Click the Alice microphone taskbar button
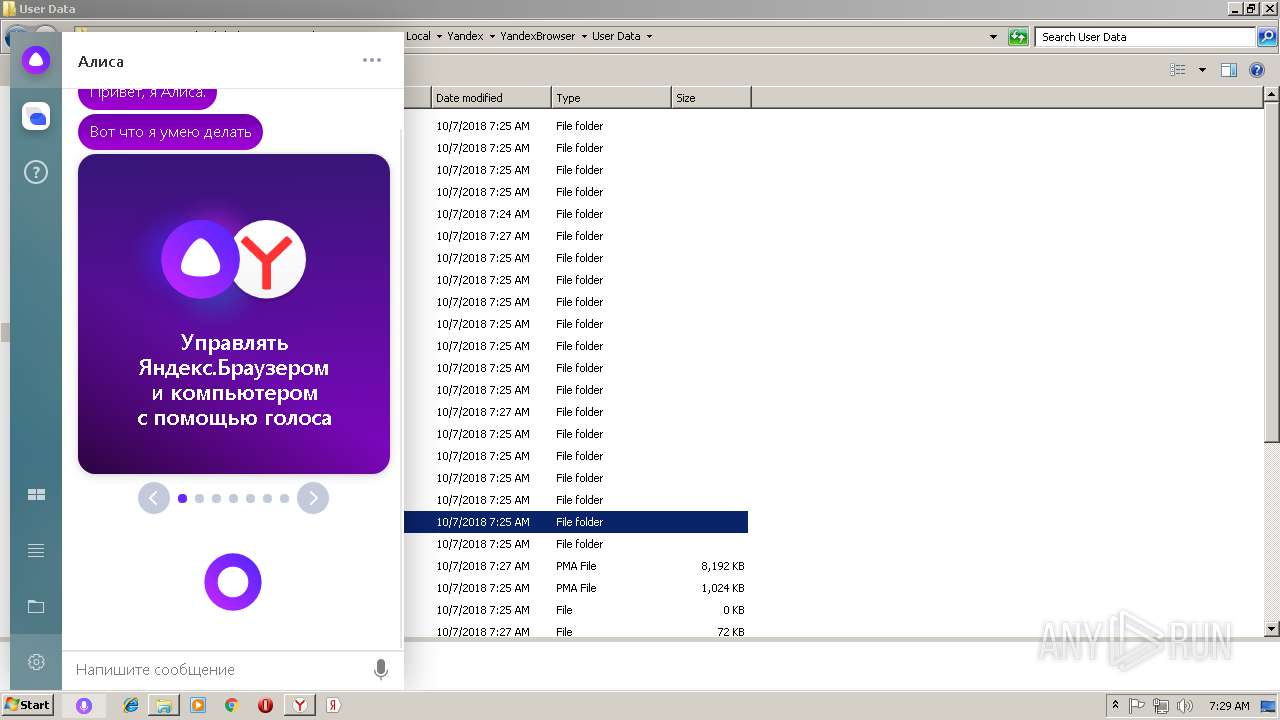The height and width of the screenshot is (720, 1280). (84, 705)
